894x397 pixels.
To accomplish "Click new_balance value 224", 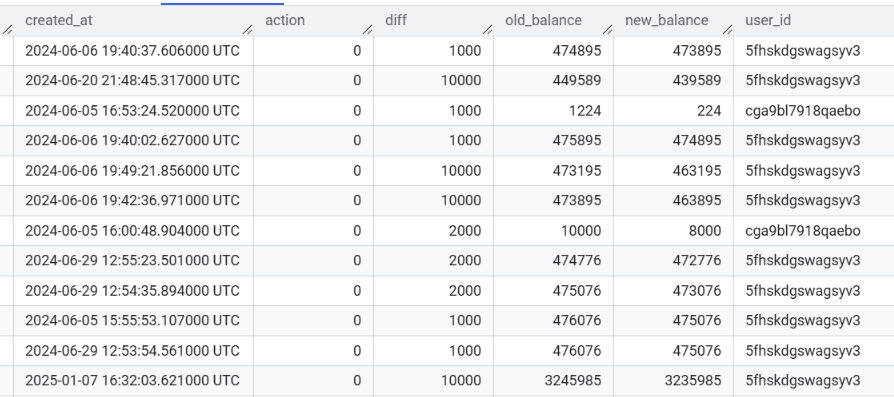I will [709, 111].
